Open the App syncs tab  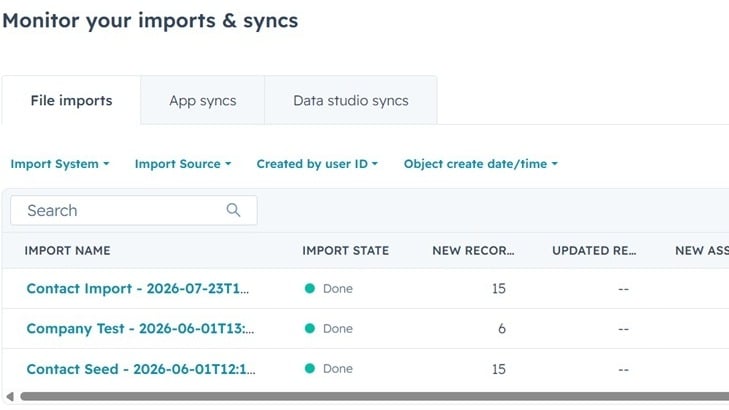(x=203, y=100)
